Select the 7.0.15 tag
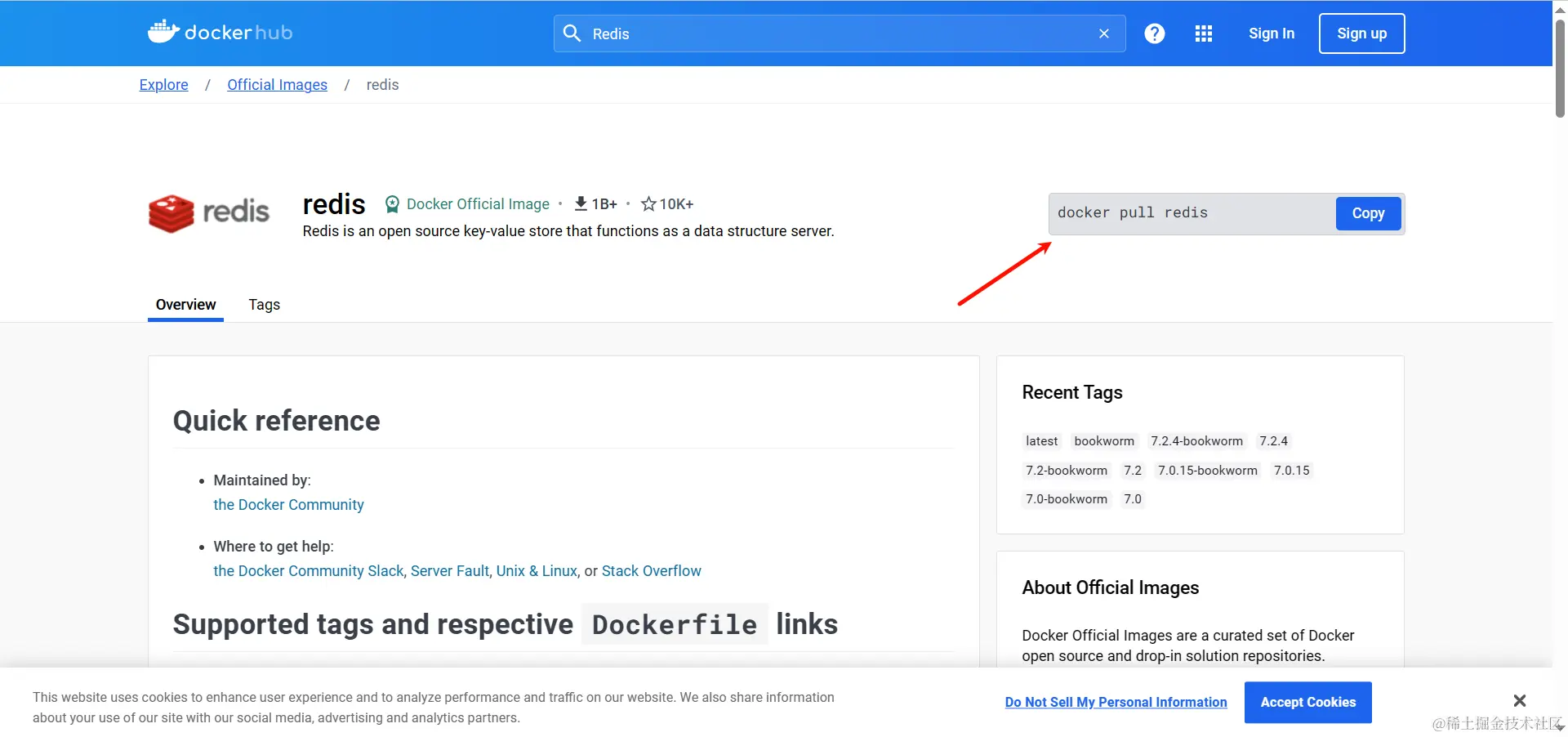This screenshot has width=1568, height=737. coord(1292,471)
